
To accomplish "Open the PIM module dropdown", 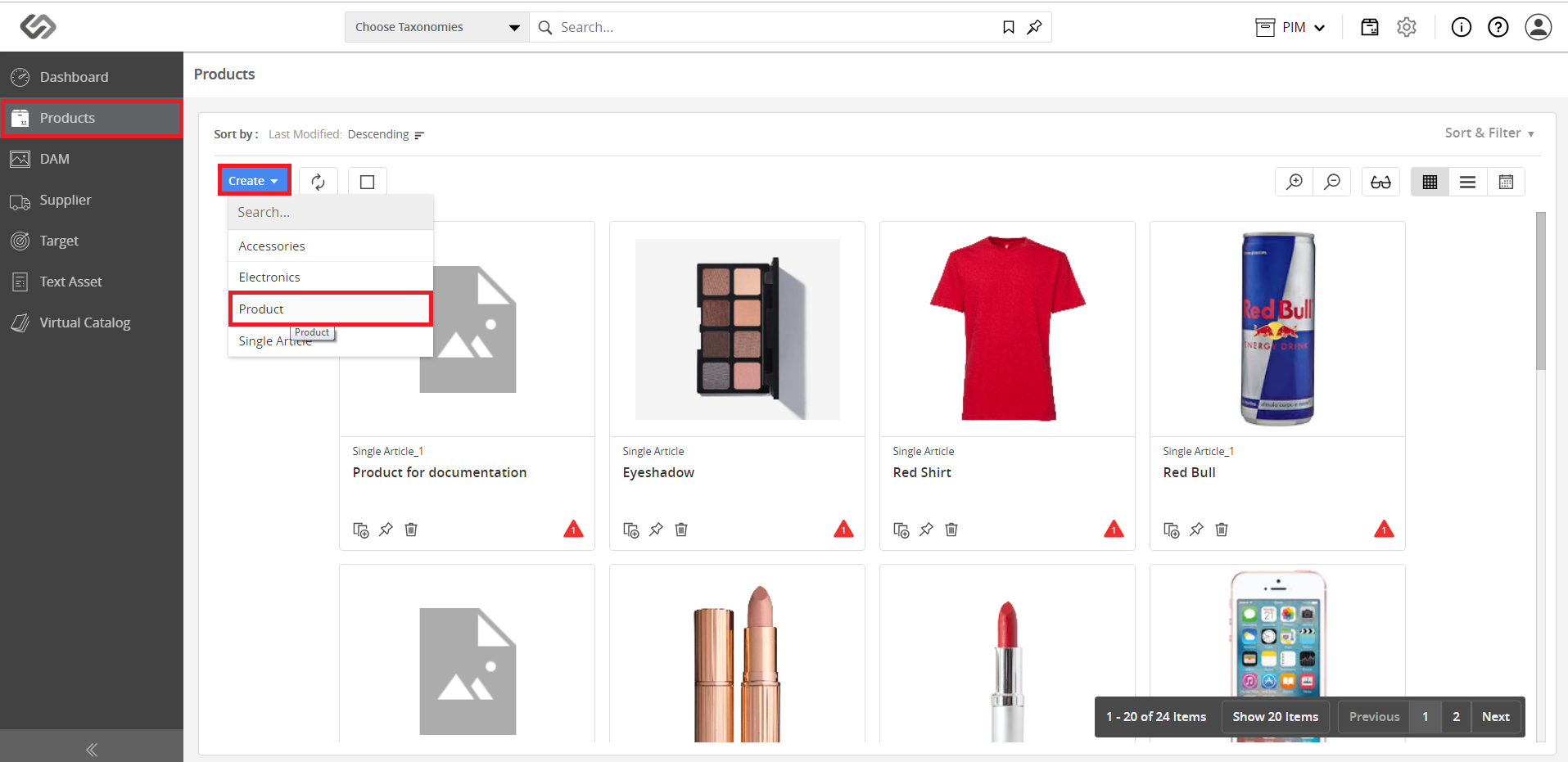I will (x=1290, y=27).
